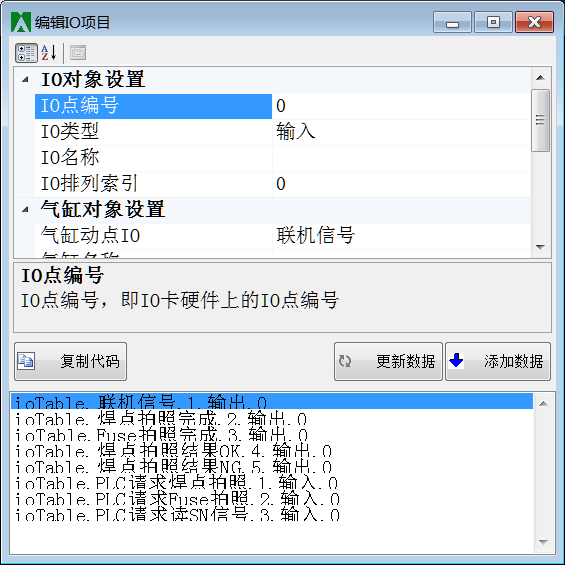The height and width of the screenshot is (565, 565).
Task: Open the property pages toolbar icon
Action: (78, 53)
